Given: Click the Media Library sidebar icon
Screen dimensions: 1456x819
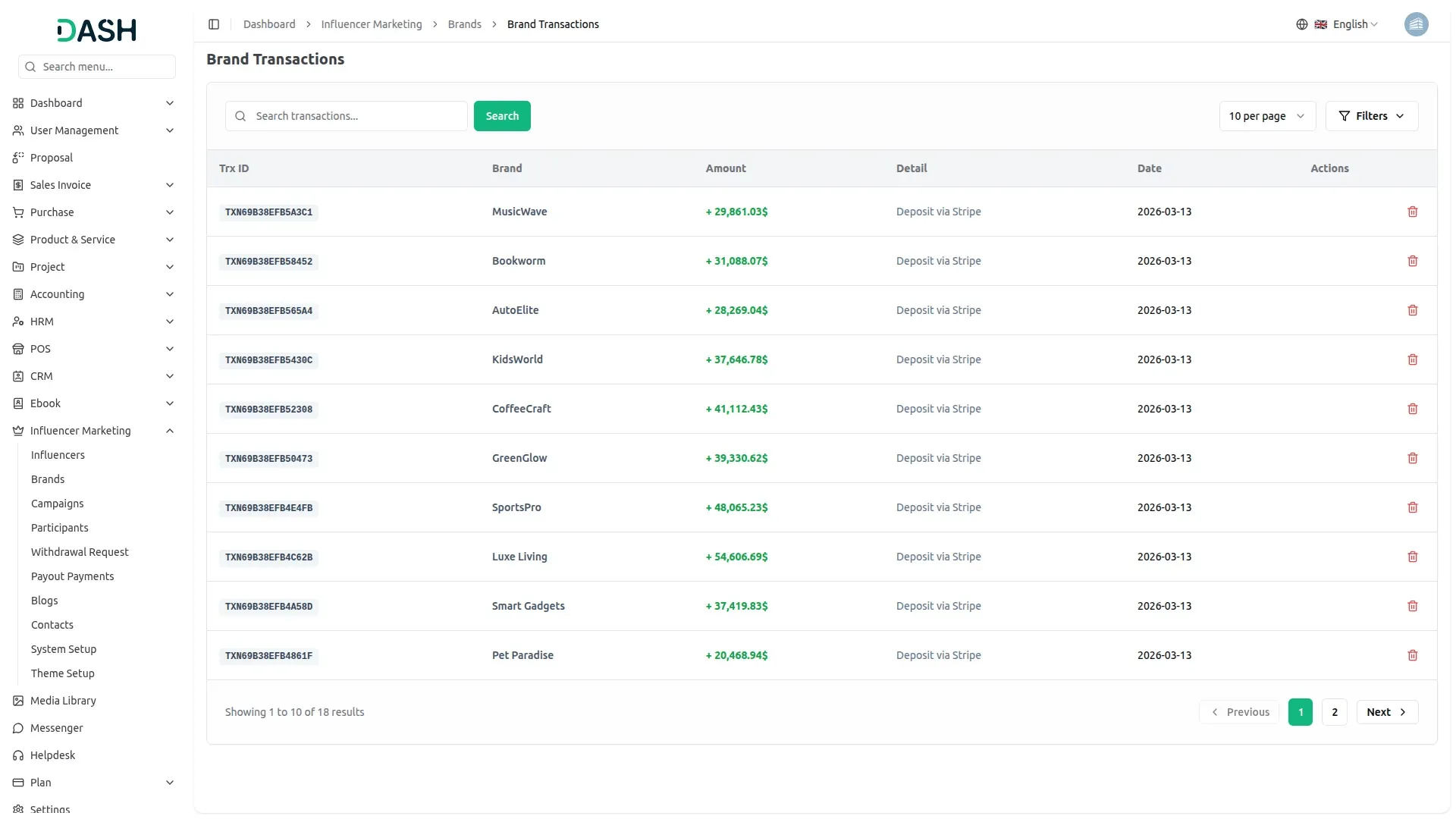Looking at the screenshot, I should coord(18,701).
